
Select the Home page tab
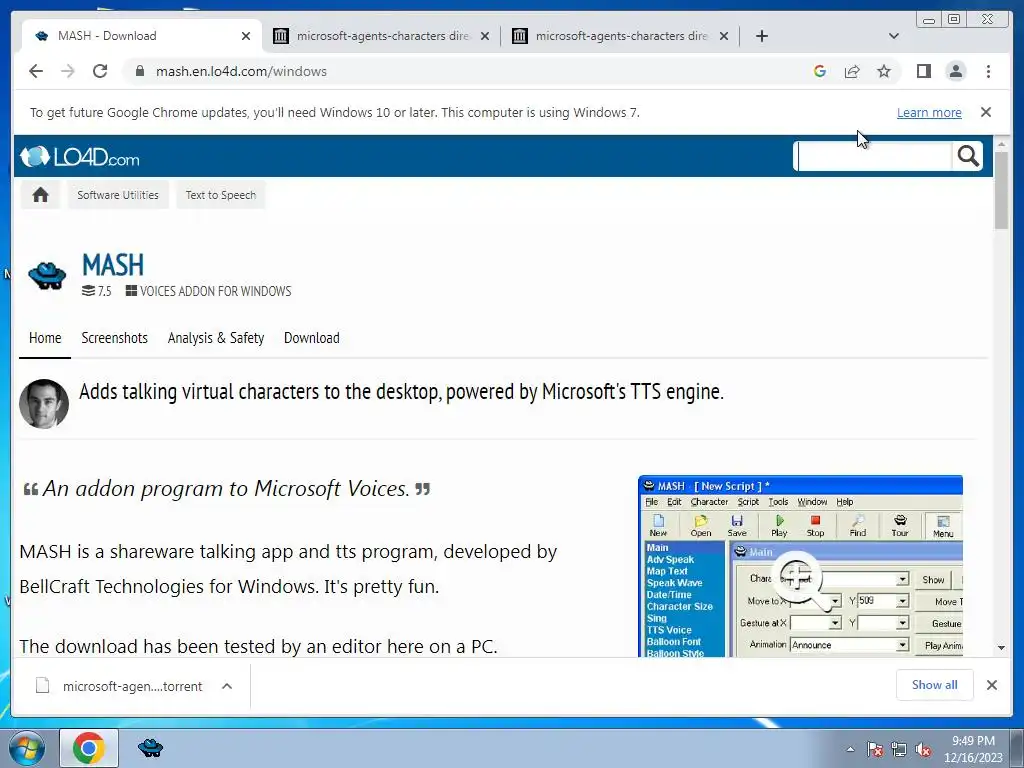(45, 338)
